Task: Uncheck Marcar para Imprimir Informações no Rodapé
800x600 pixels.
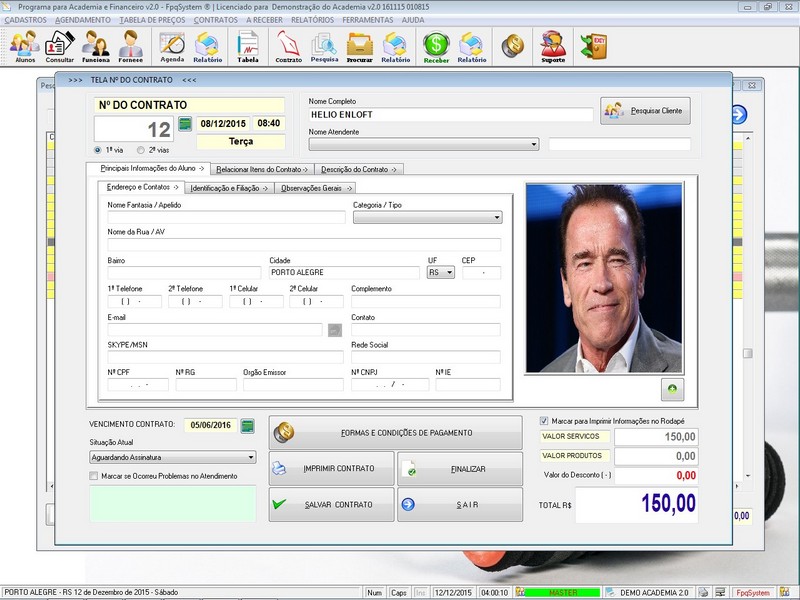Action: click(x=544, y=421)
